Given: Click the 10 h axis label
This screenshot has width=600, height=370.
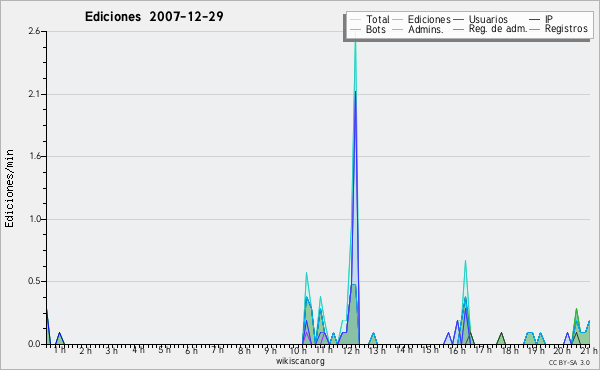Looking at the screenshot, I should pos(298,350).
